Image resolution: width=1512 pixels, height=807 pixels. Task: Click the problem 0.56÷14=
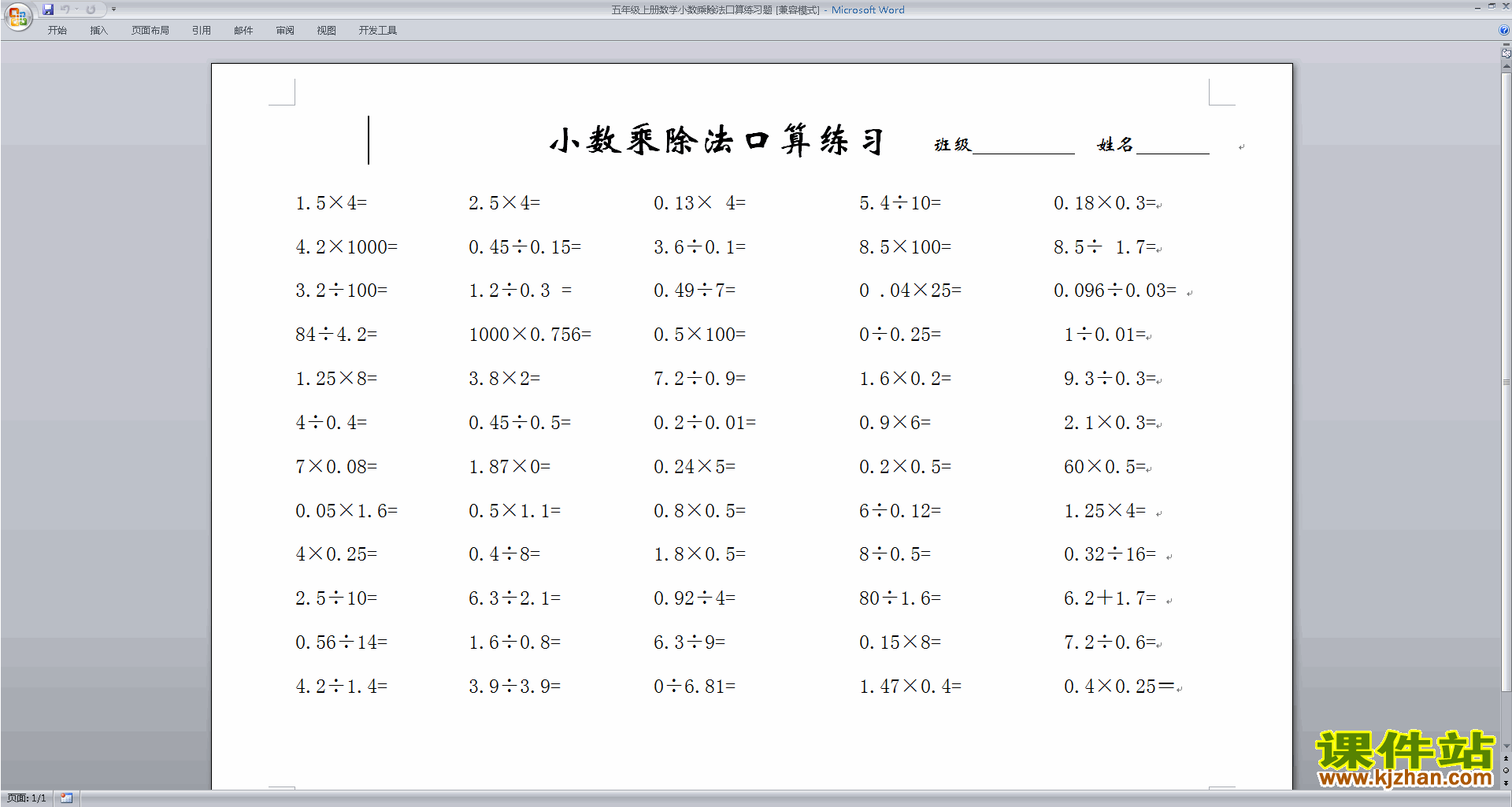[341, 642]
